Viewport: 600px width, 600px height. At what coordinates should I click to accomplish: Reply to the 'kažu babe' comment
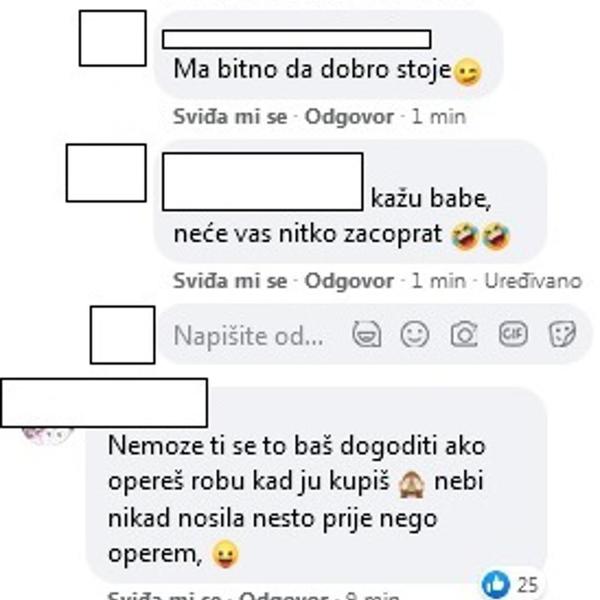(x=349, y=281)
